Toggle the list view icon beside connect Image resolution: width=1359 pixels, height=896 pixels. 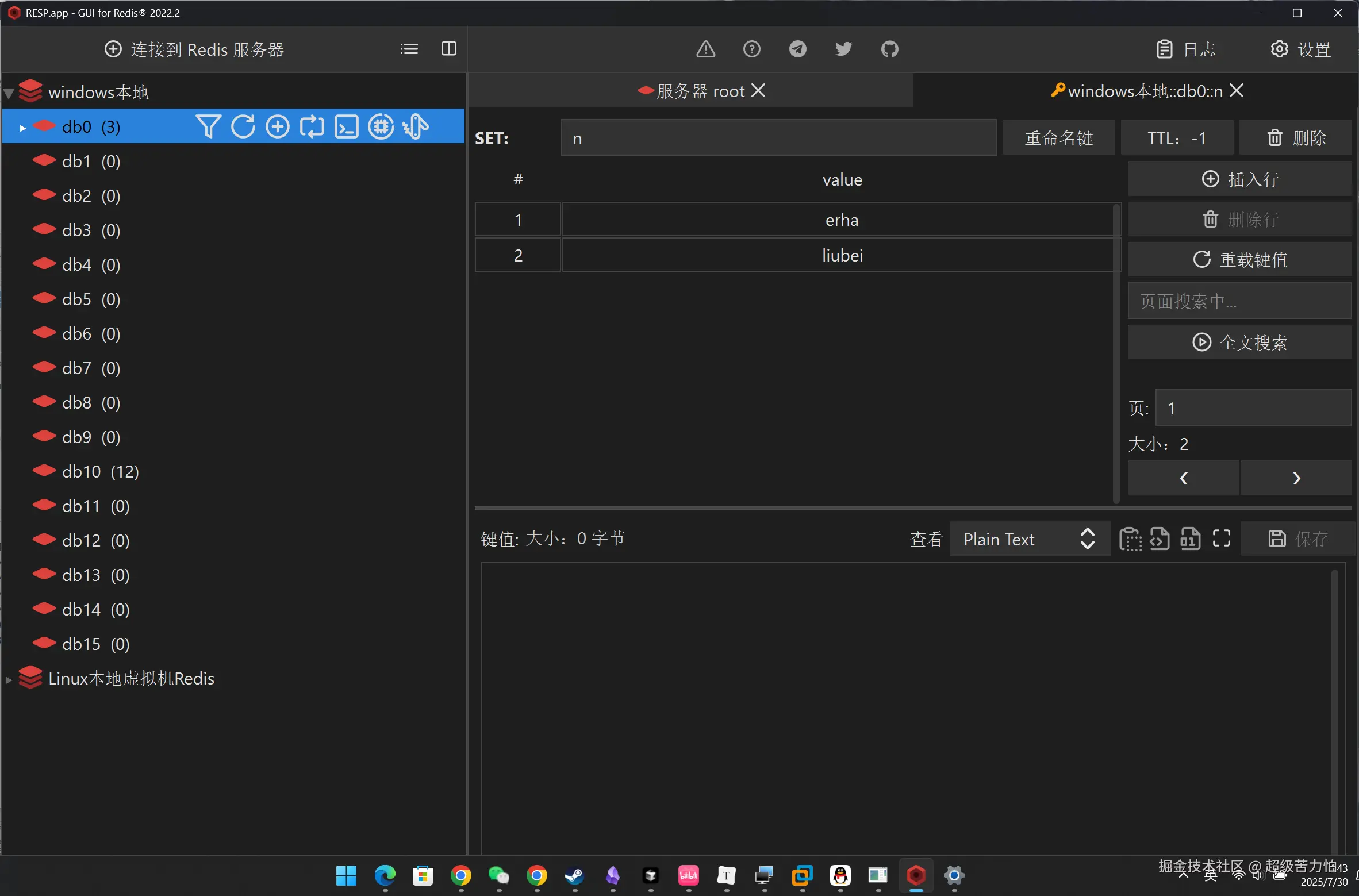pyautogui.click(x=409, y=49)
